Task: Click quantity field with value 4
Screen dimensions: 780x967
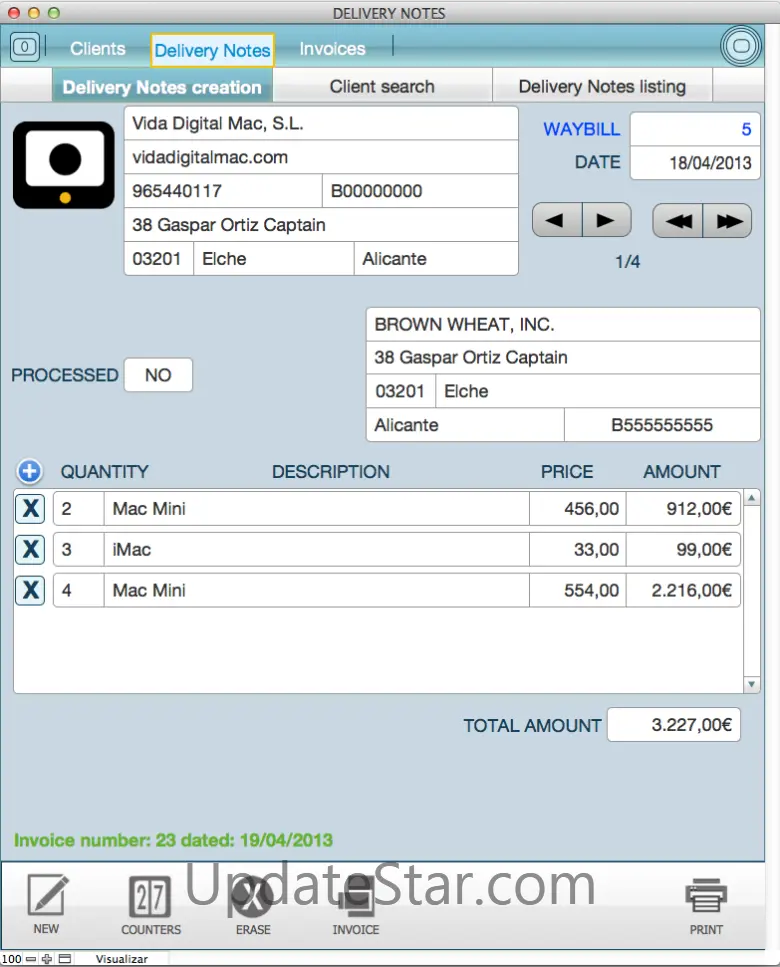Action: coord(79,590)
